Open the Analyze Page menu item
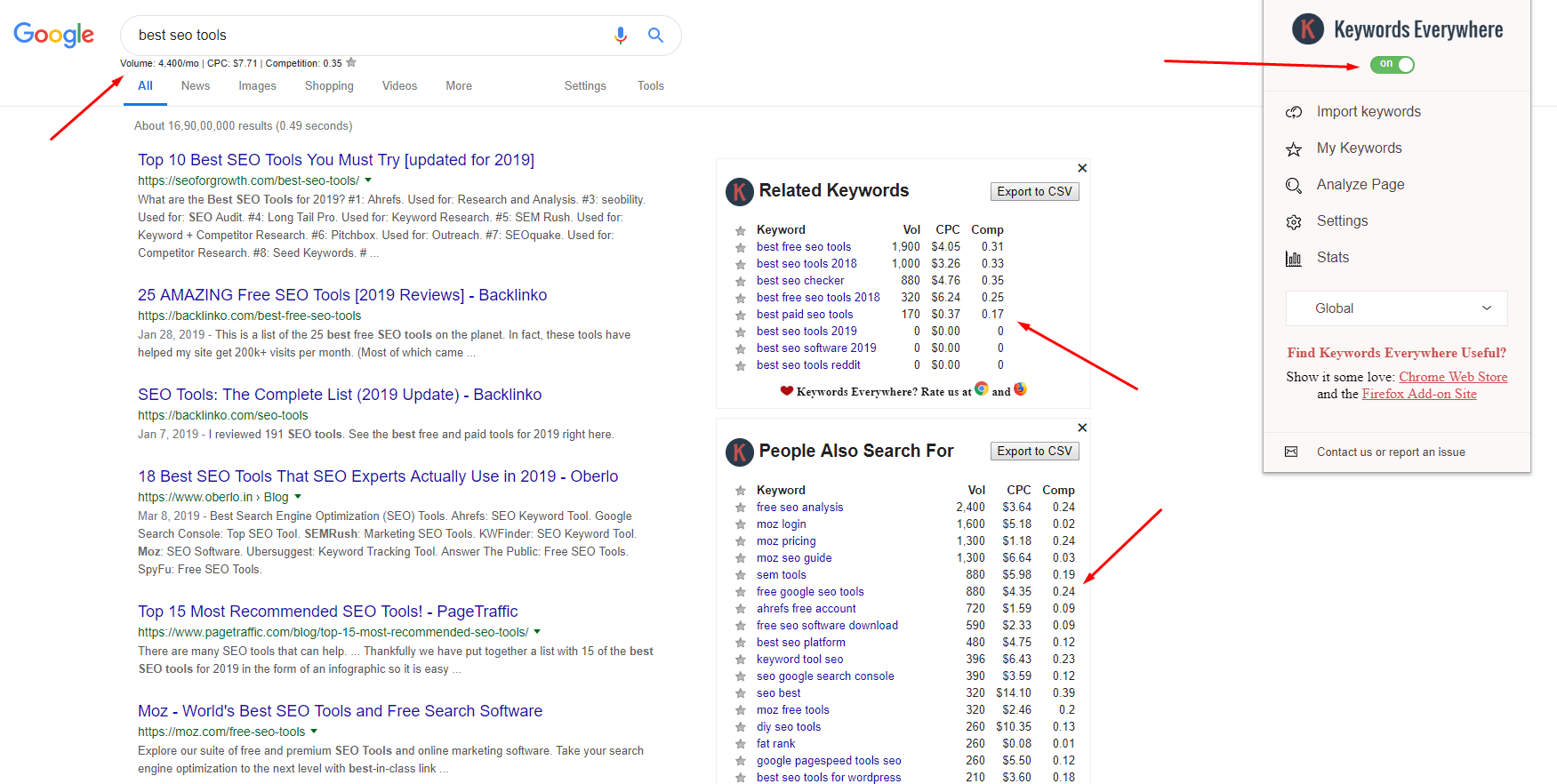1557x784 pixels. tap(1360, 185)
